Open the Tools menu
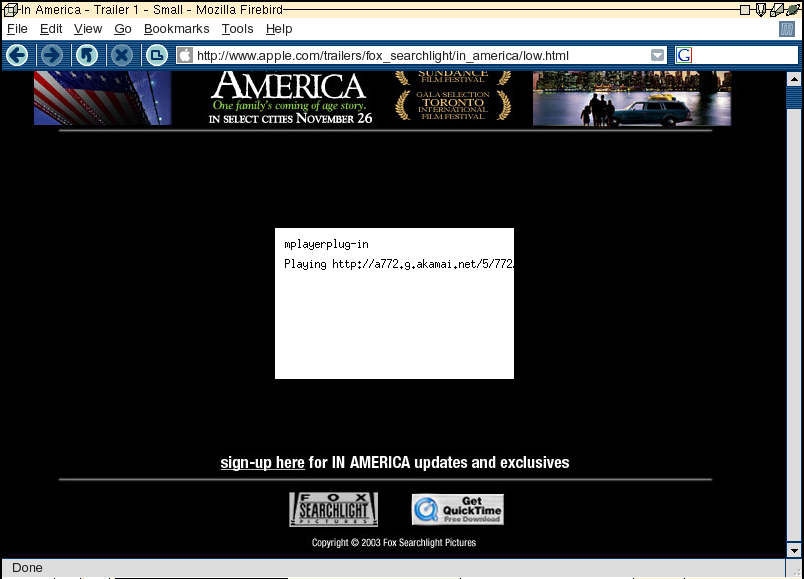This screenshot has width=804, height=579. point(237,29)
